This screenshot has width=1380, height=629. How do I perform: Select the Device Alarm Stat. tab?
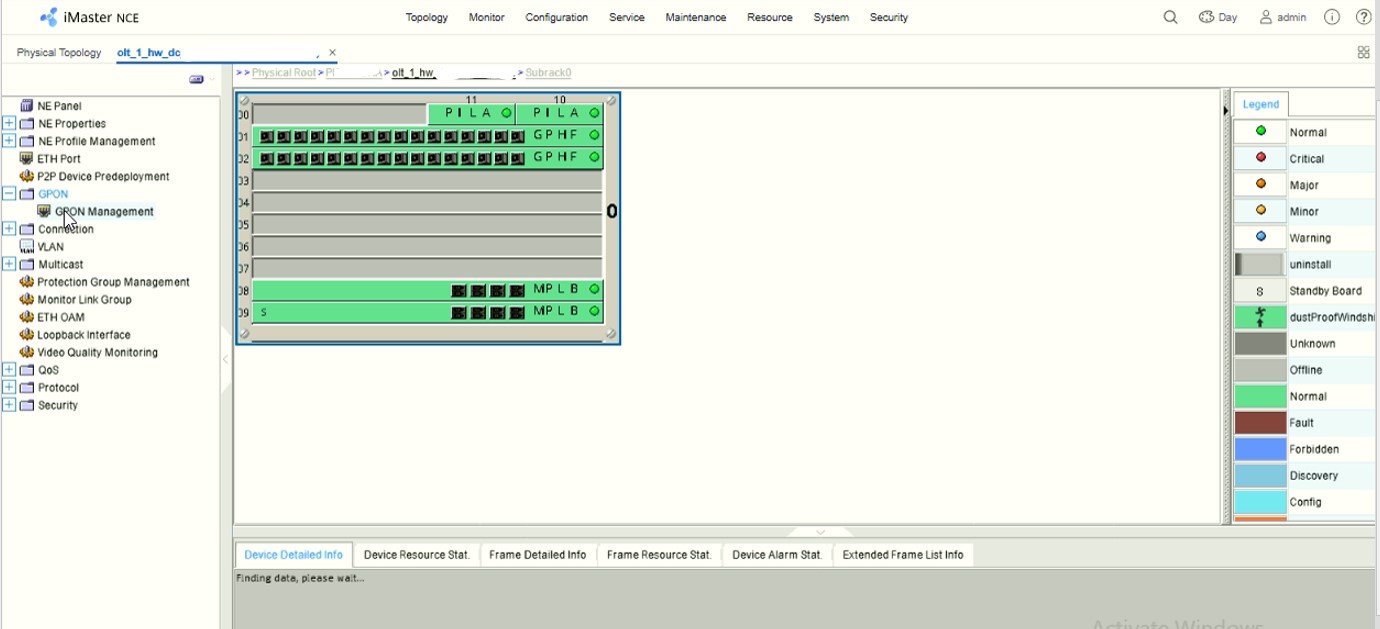point(777,554)
